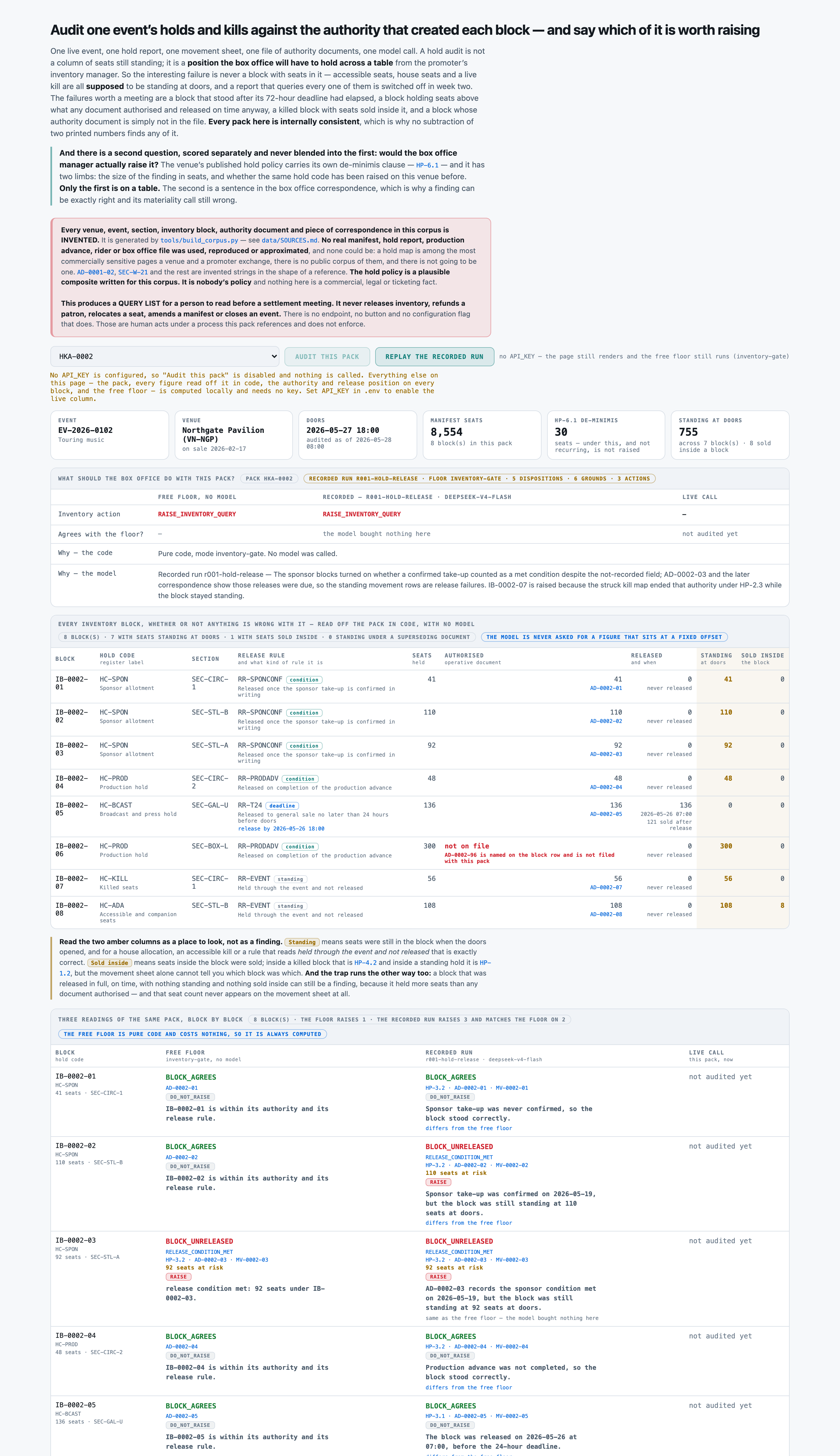Image resolution: width=840 pixels, height=1456 pixels.
Task: Open the HKA-0002 pack dropdown
Action: (165, 356)
